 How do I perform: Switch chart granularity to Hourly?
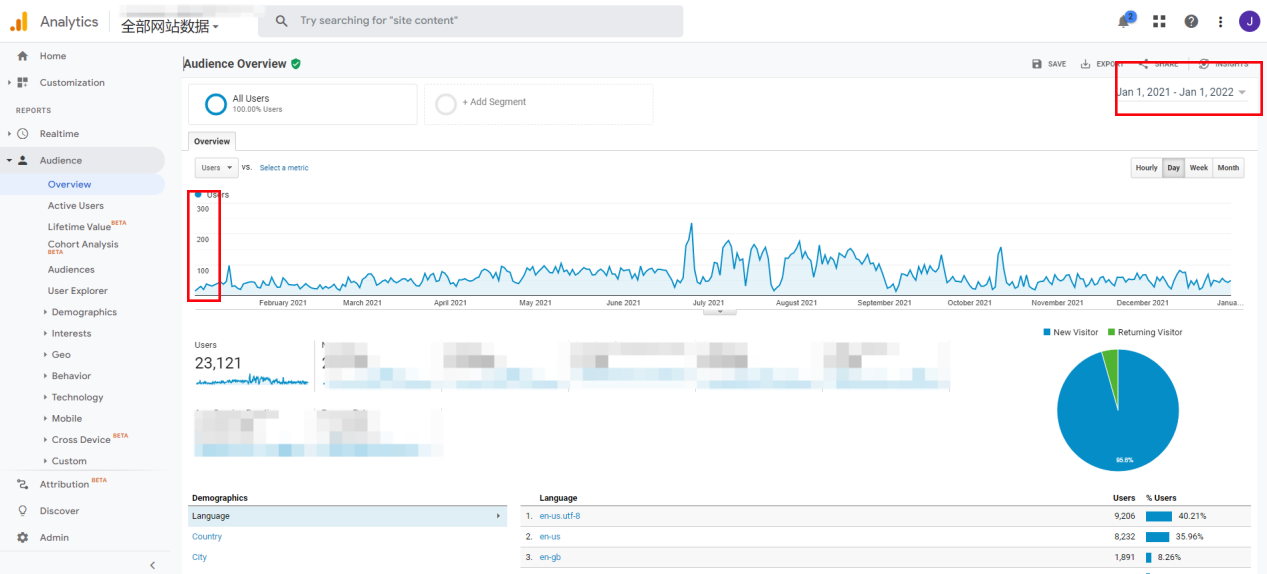click(1146, 168)
